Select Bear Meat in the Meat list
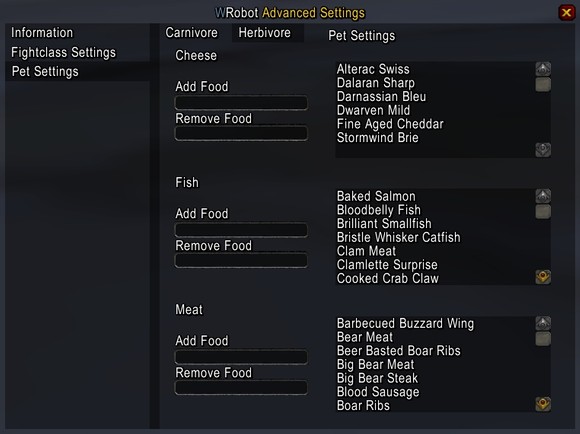Viewport: 580px width, 434px height. click(x=365, y=337)
